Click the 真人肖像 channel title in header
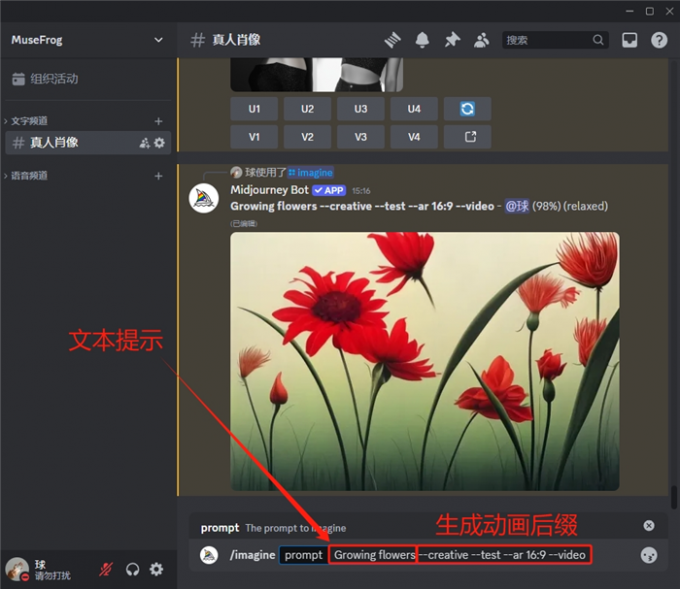 click(236, 40)
